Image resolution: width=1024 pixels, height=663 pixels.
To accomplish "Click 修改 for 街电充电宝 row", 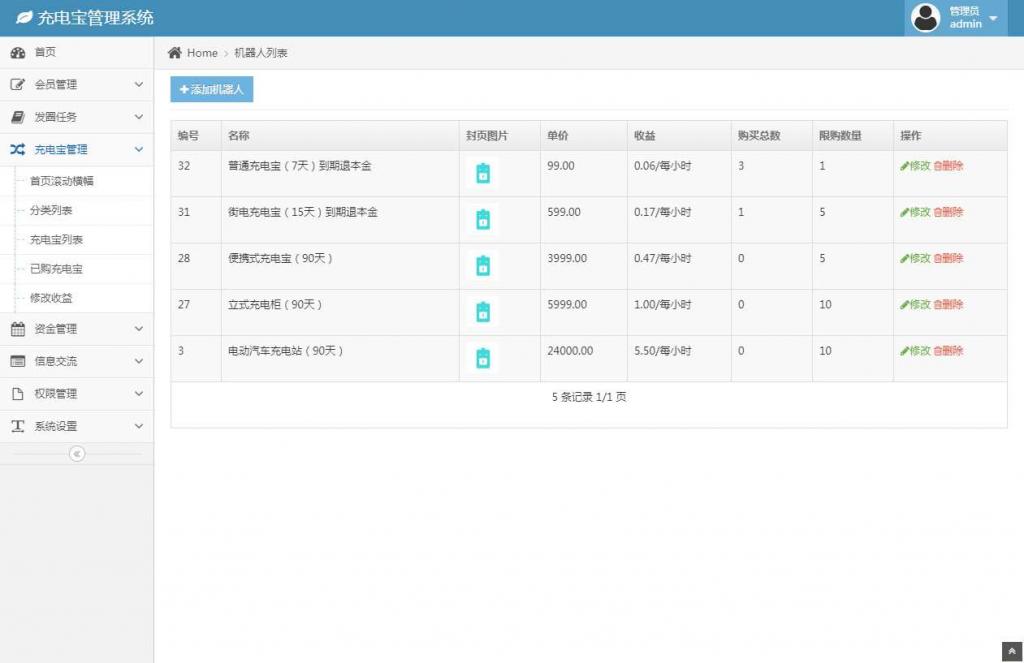I will (915, 212).
